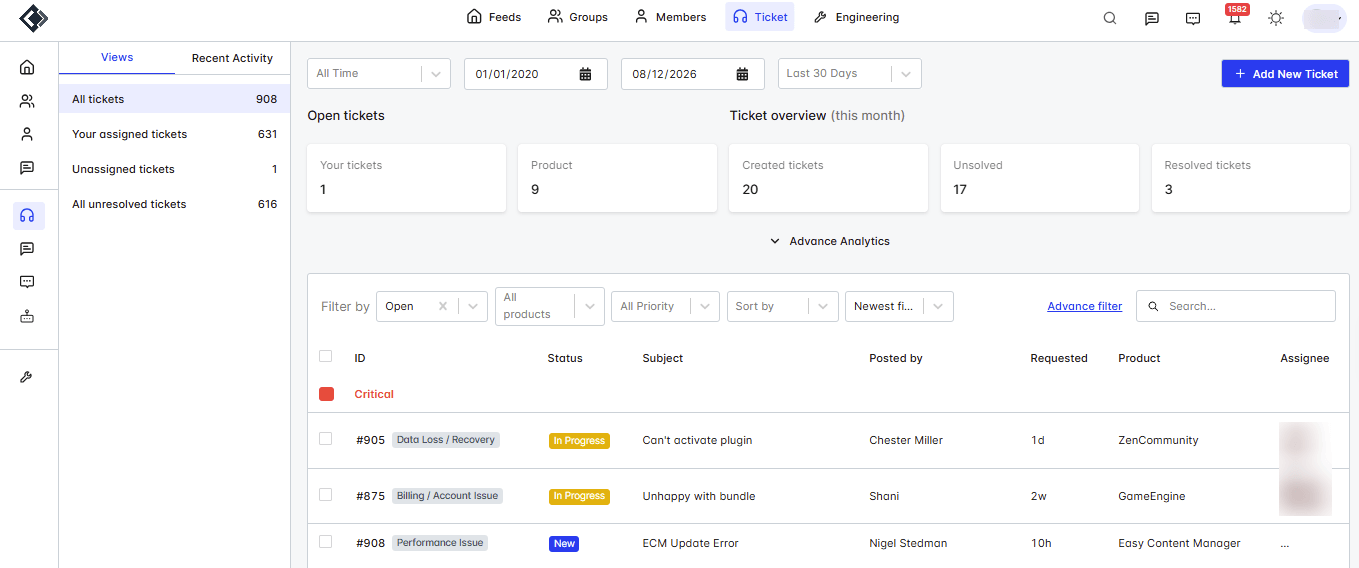Go to Members in top navigation

[x=670, y=17]
